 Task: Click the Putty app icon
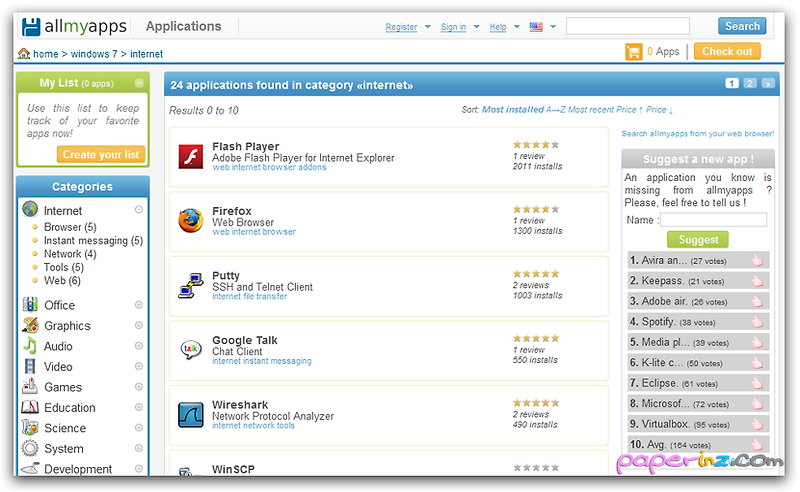pos(190,285)
